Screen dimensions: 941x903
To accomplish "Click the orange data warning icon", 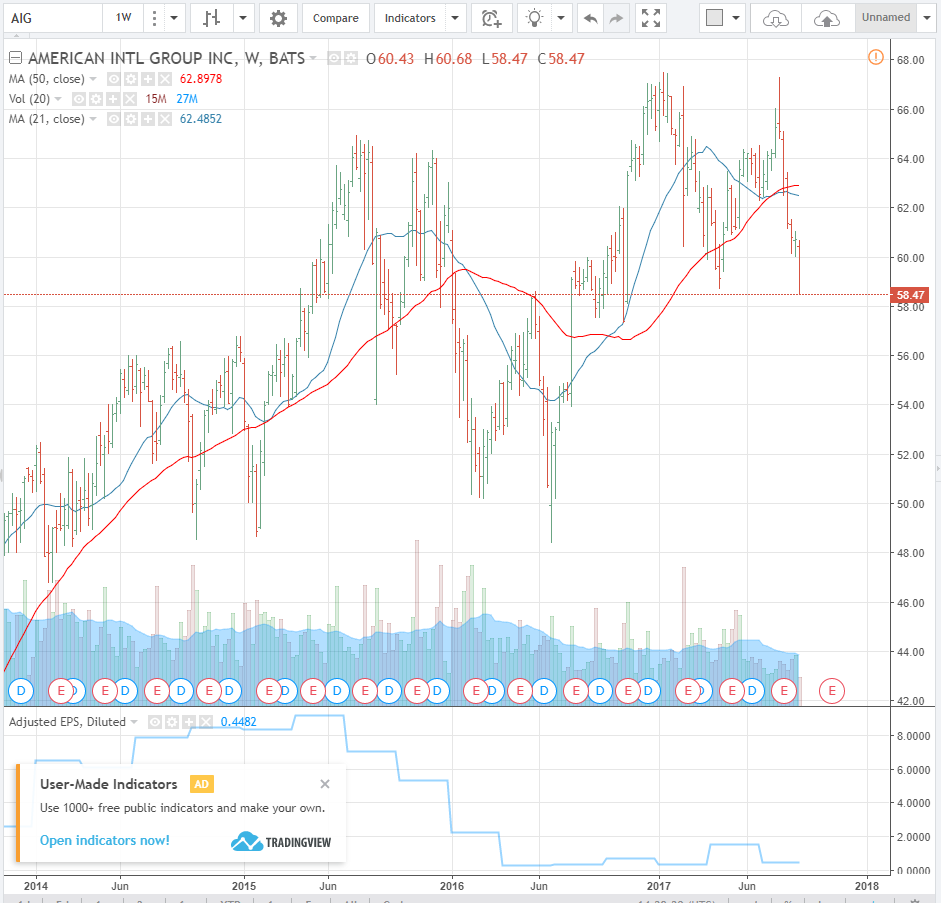I will coord(876,58).
